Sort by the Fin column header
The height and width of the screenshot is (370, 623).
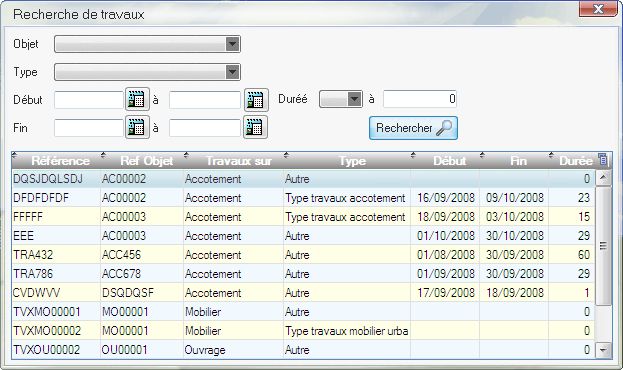pos(514,161)
